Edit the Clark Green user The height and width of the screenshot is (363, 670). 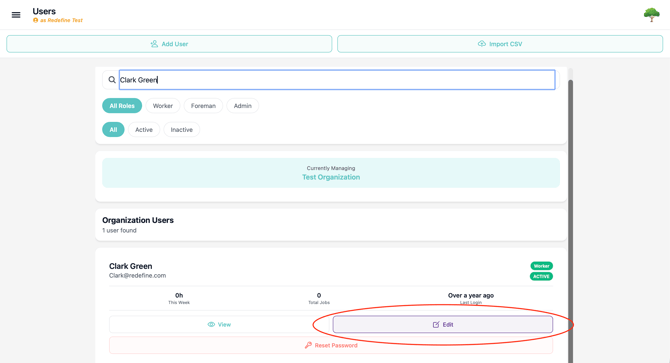click(443, 325)
